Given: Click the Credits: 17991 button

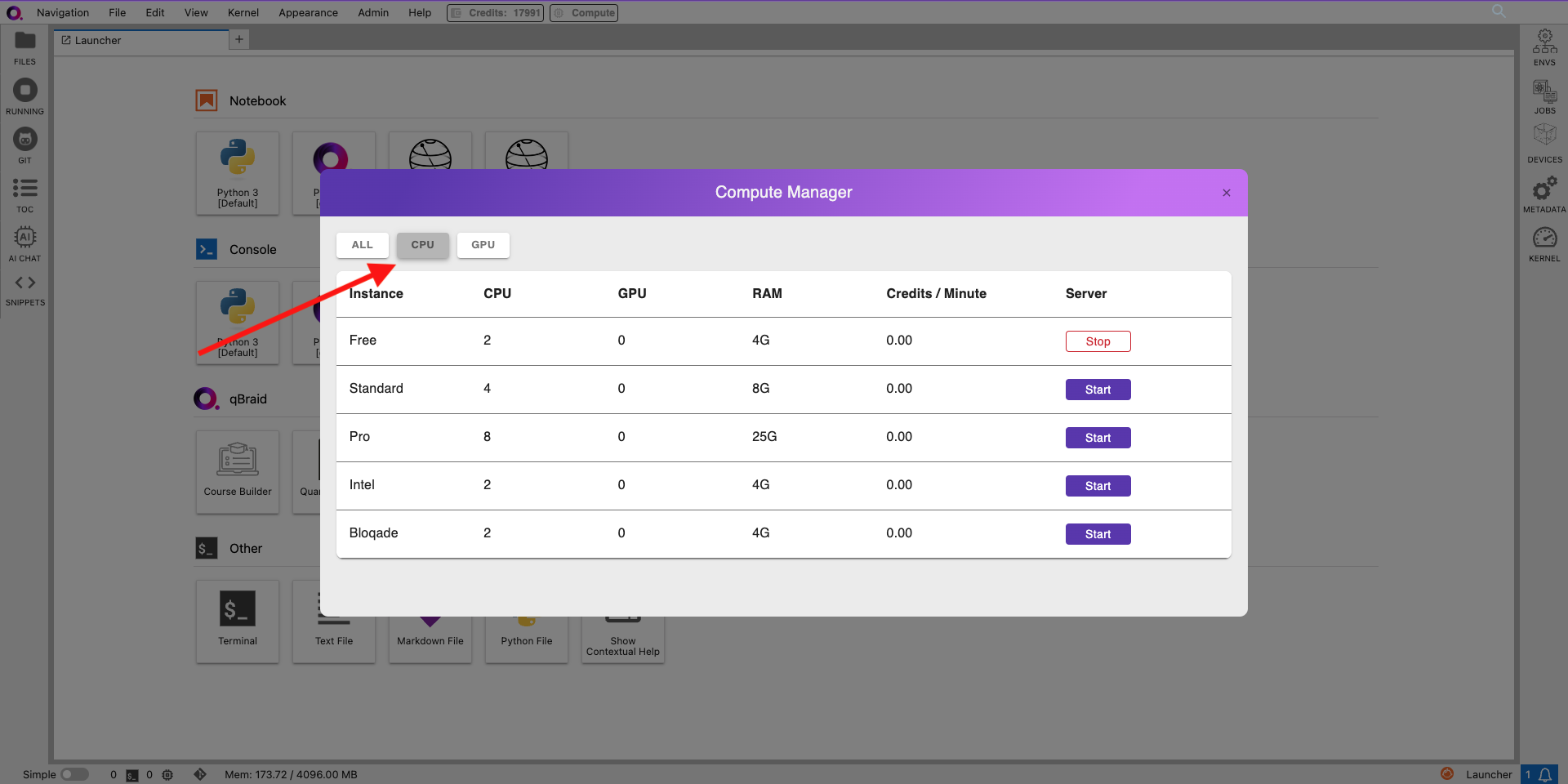Looking at the screenshot, I should [495, 13].
